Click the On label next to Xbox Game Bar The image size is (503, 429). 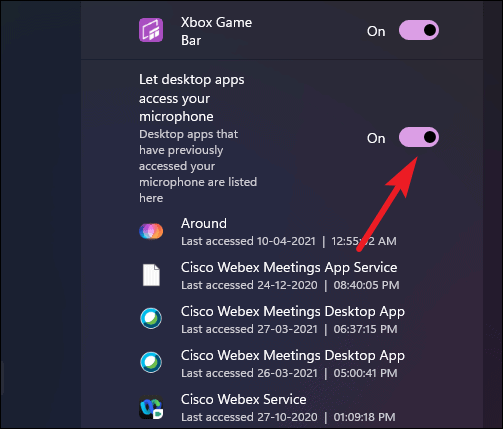click(376, 31)
